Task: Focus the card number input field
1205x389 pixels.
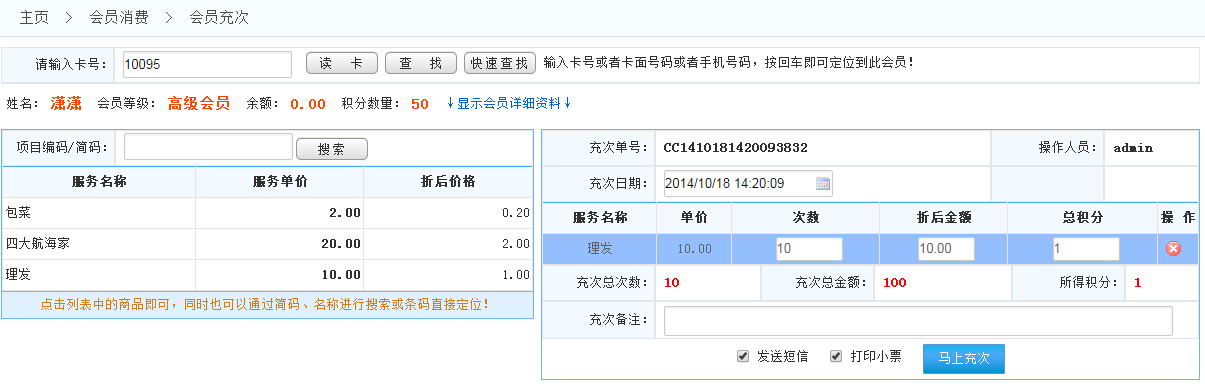Action: pyautogui.click(x=206, y=64)
